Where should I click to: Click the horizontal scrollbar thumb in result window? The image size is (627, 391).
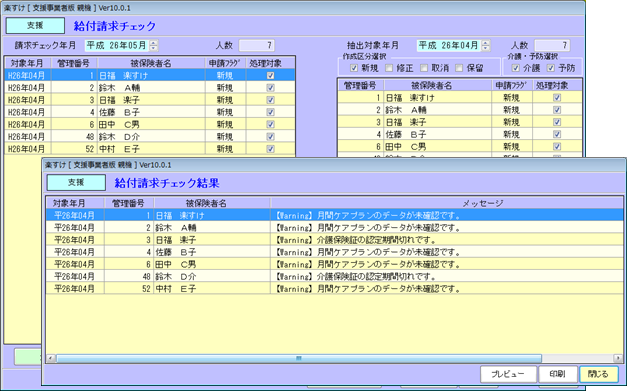299,358
